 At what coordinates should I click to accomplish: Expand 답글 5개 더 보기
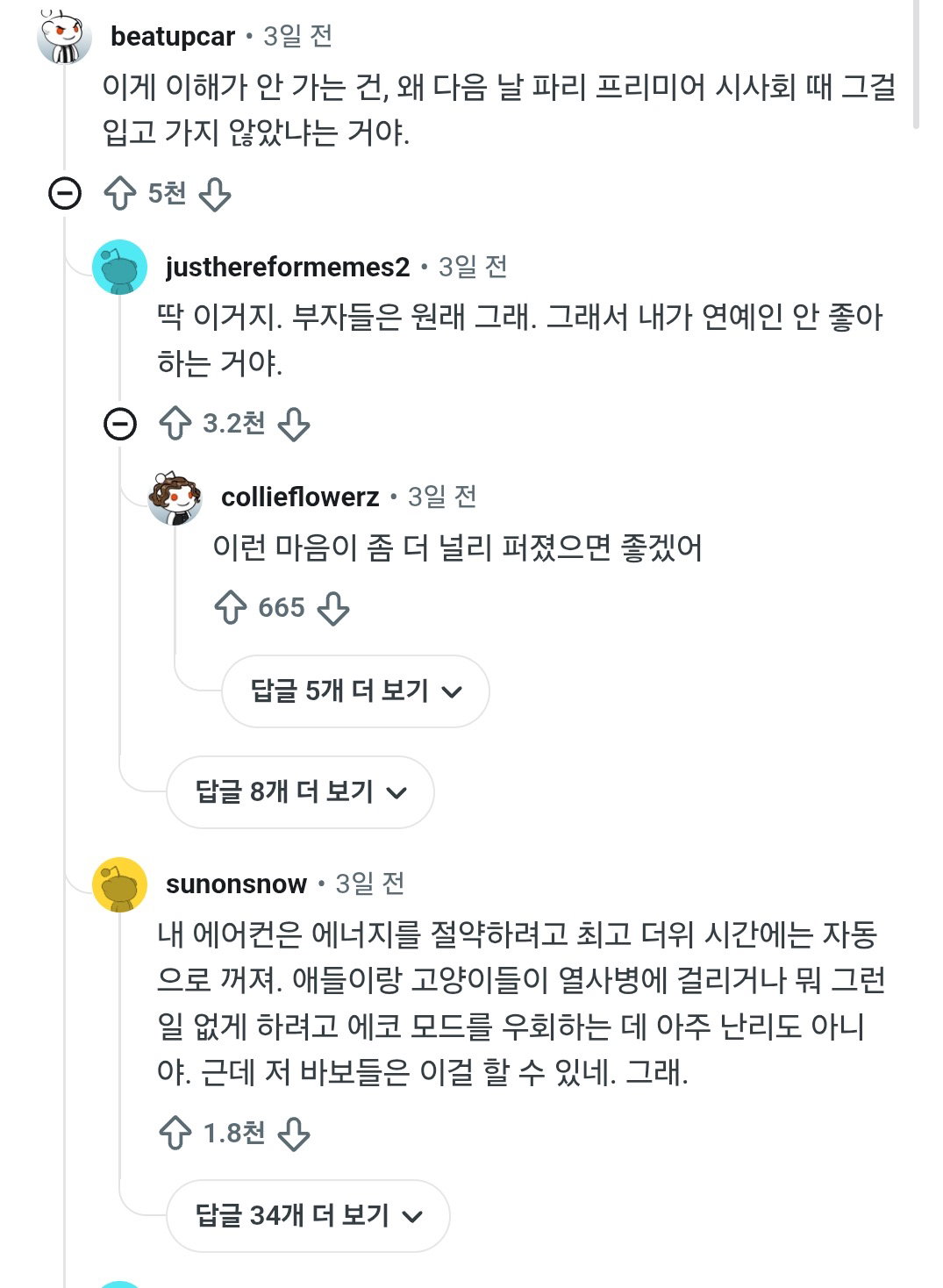pos(355,691)
